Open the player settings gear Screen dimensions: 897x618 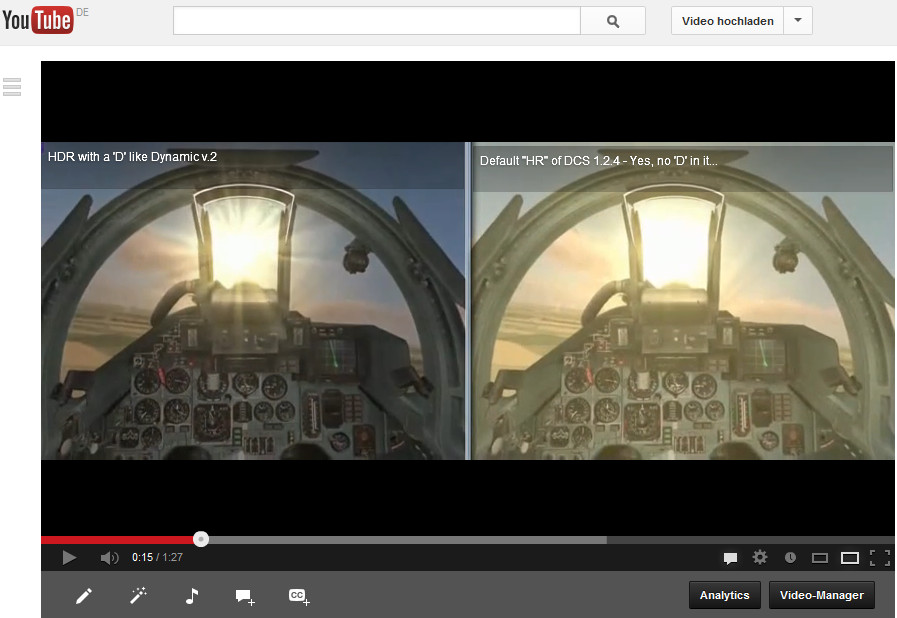[x=760, y=557]
